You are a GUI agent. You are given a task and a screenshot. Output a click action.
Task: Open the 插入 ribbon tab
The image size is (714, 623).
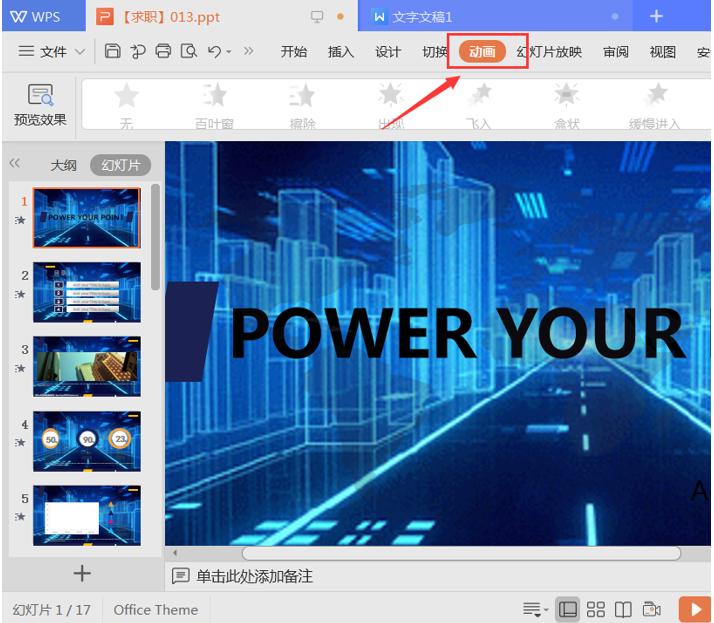(341, 52)
